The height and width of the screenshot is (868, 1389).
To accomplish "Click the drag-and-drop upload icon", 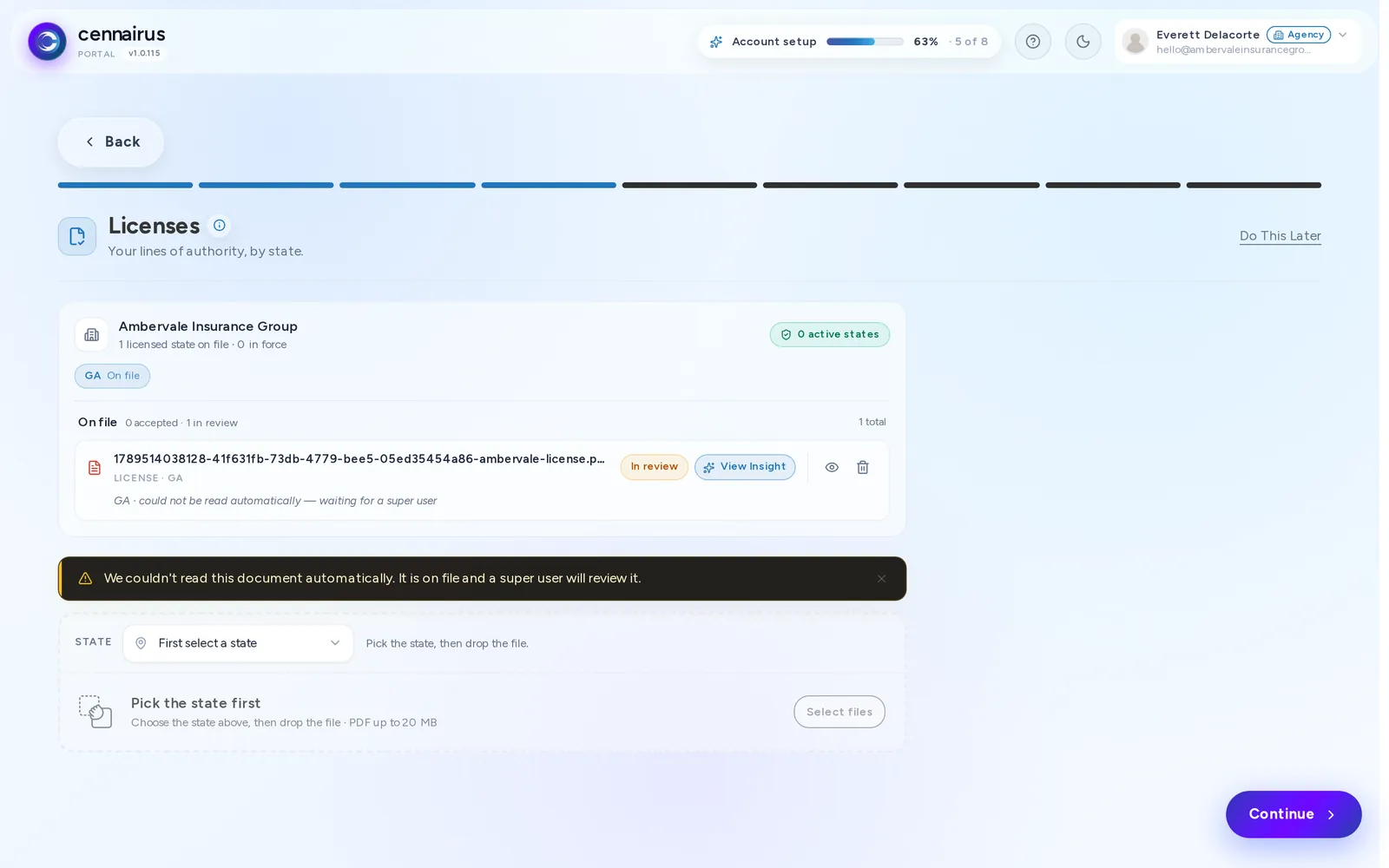I will tap(95, 712).
